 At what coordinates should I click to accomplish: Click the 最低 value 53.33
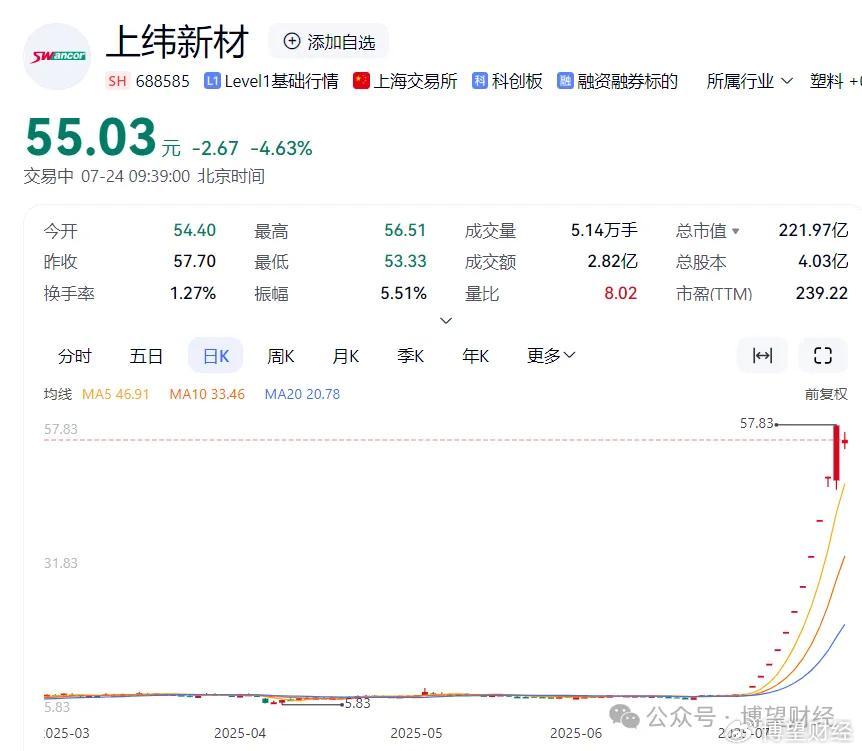(405, 261)
